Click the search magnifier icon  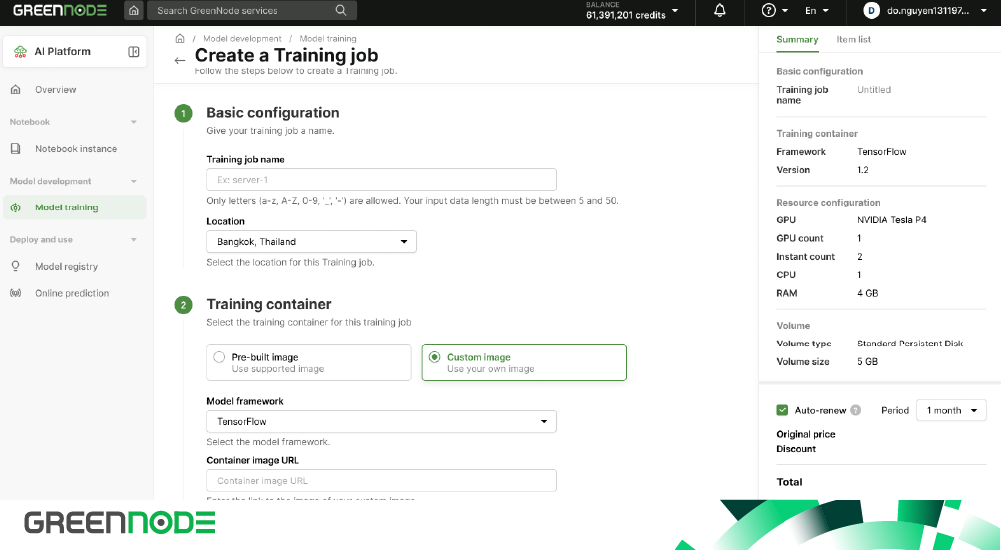[341, 10]
